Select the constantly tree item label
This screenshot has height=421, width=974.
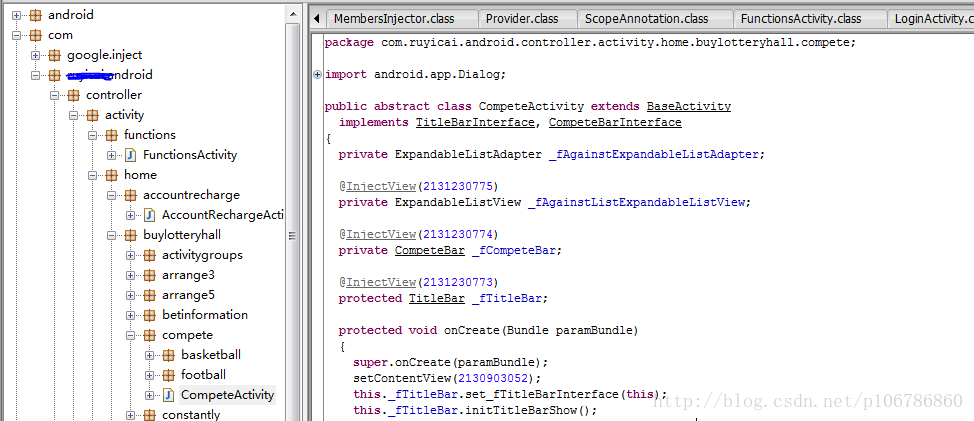(191, 415)
